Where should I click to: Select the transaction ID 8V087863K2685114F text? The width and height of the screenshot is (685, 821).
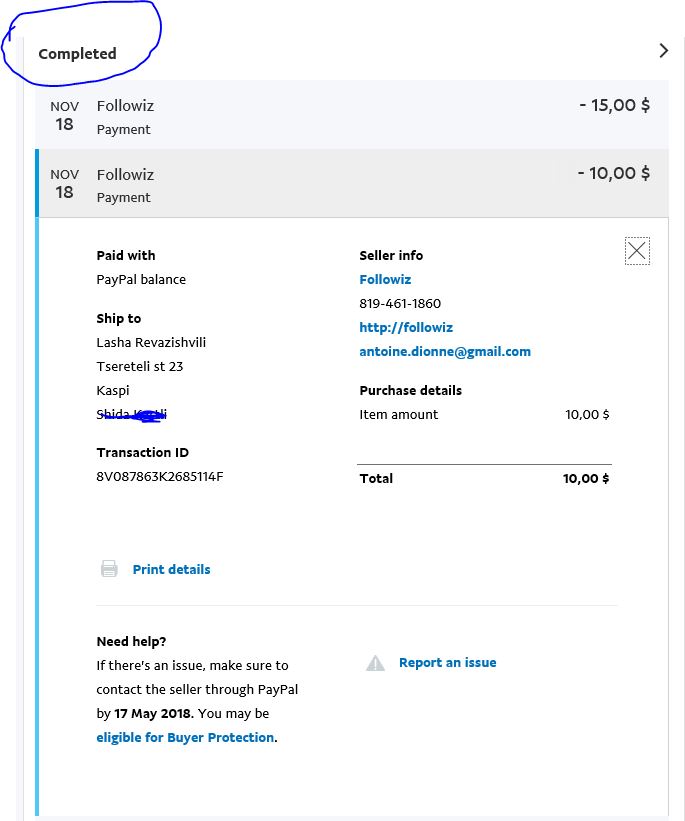click(x=160, y=476)
